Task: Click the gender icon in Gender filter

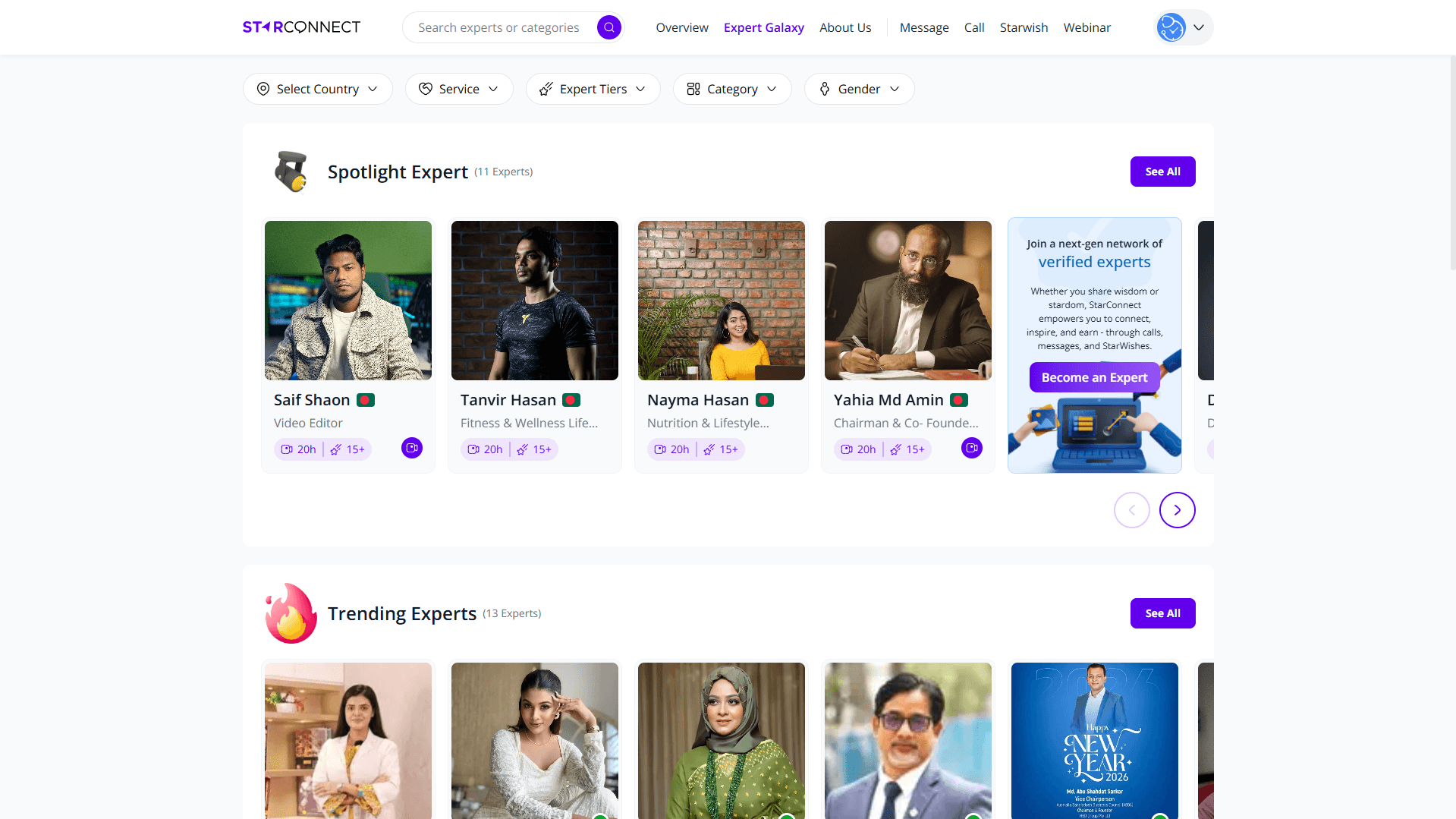Action: [x=825, y=89]
